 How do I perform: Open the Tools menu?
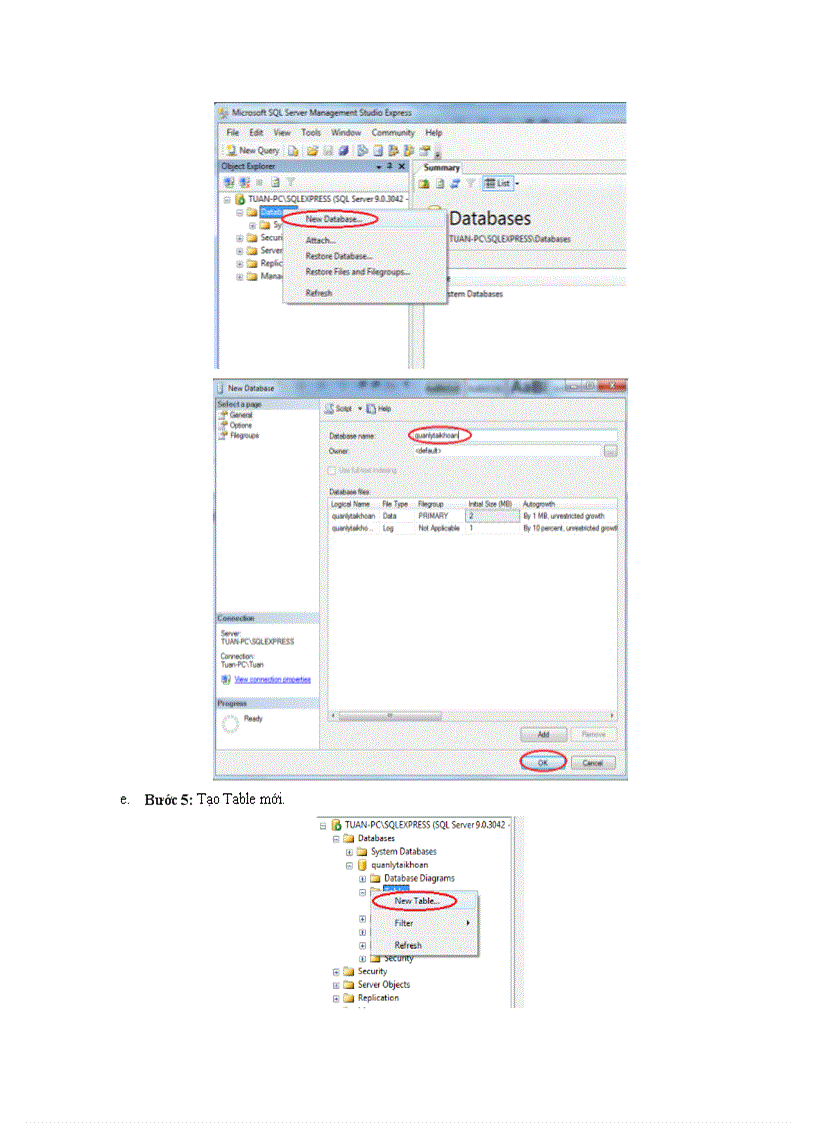coord(311,132)
